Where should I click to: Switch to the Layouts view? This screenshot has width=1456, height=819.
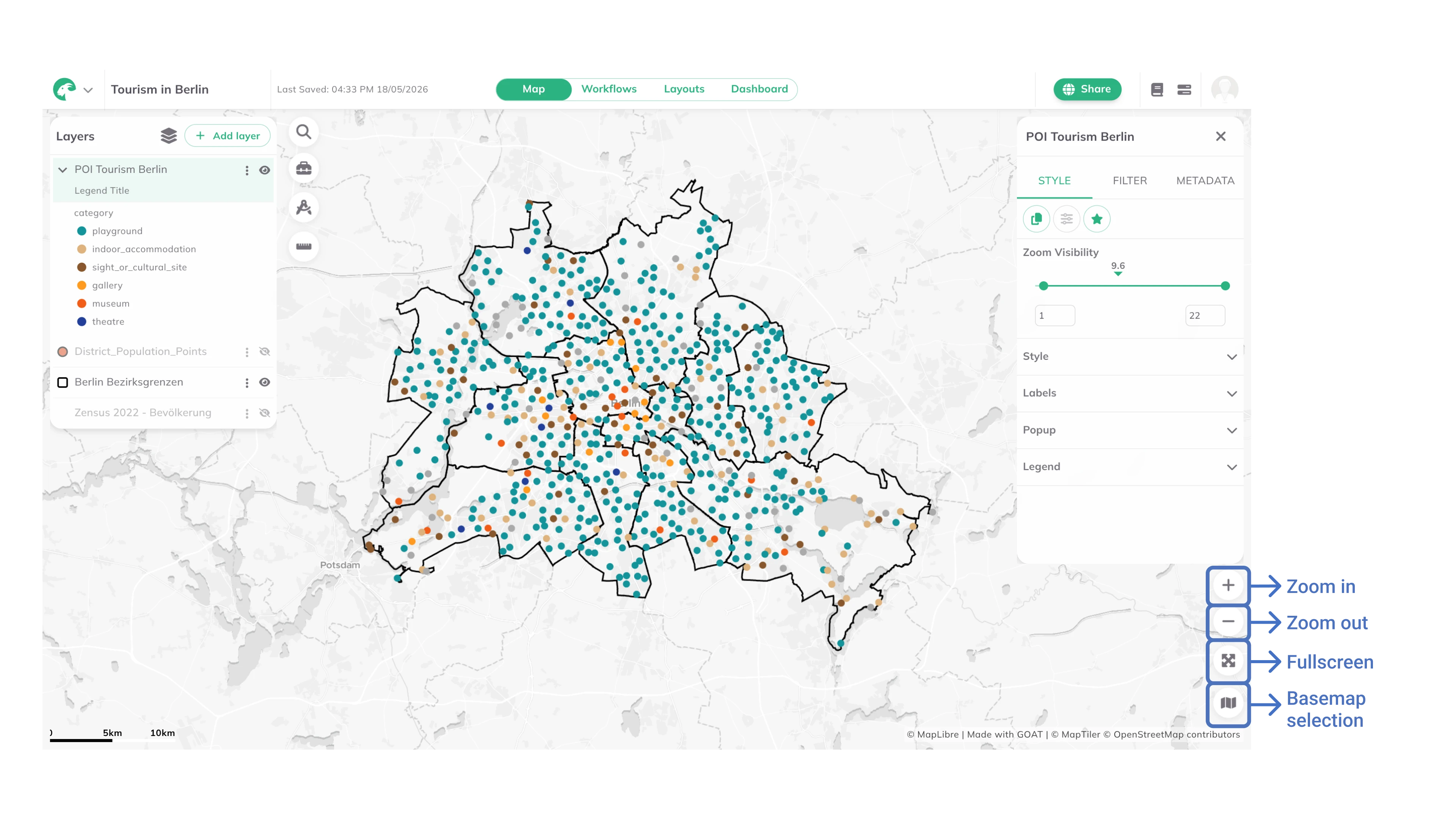pyautogui.click(x=684, y=89)
